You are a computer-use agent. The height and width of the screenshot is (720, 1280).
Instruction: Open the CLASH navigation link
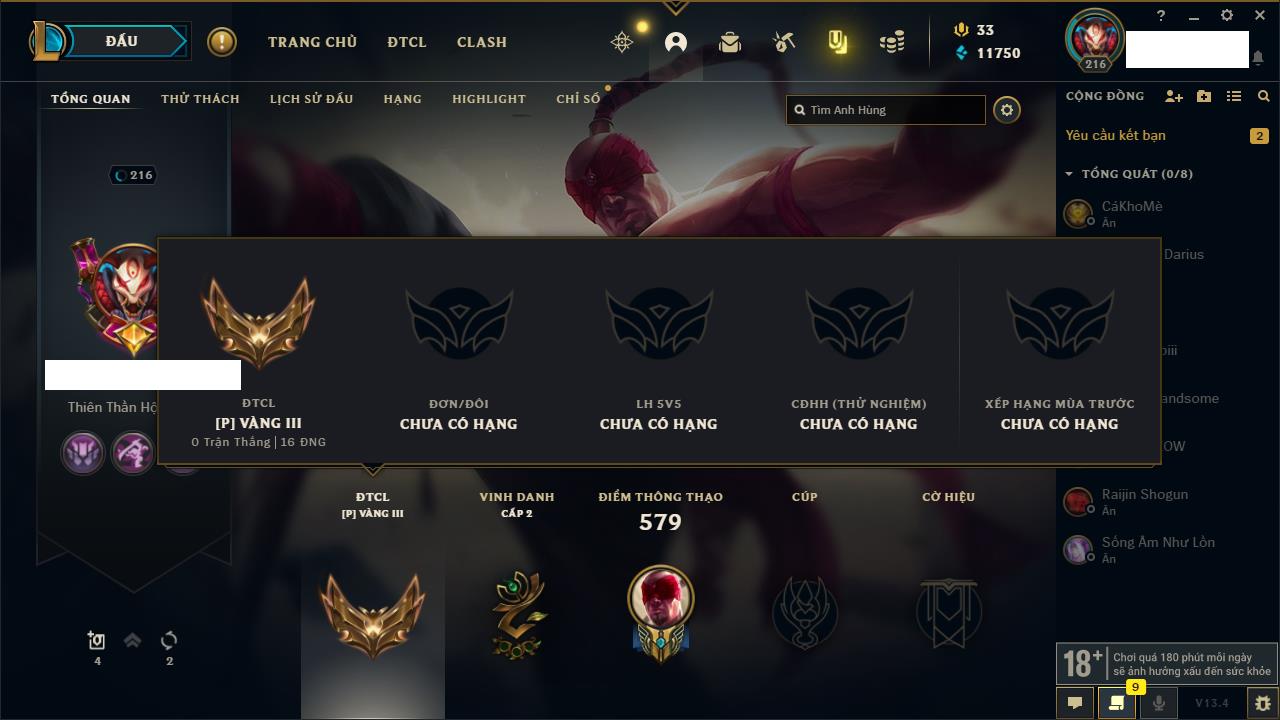pyautogui.click(x=482, y=42)
